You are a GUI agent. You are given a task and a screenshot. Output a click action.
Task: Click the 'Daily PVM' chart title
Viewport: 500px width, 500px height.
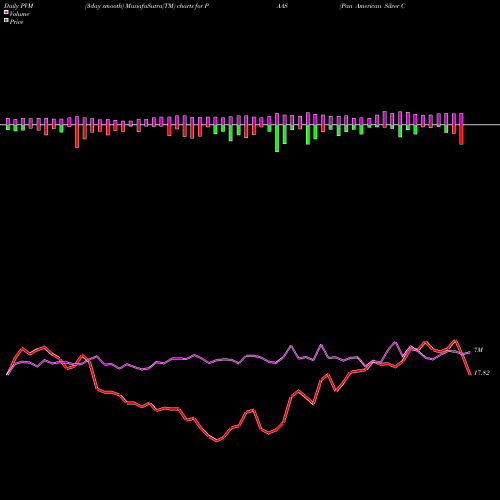coord(20,6)
